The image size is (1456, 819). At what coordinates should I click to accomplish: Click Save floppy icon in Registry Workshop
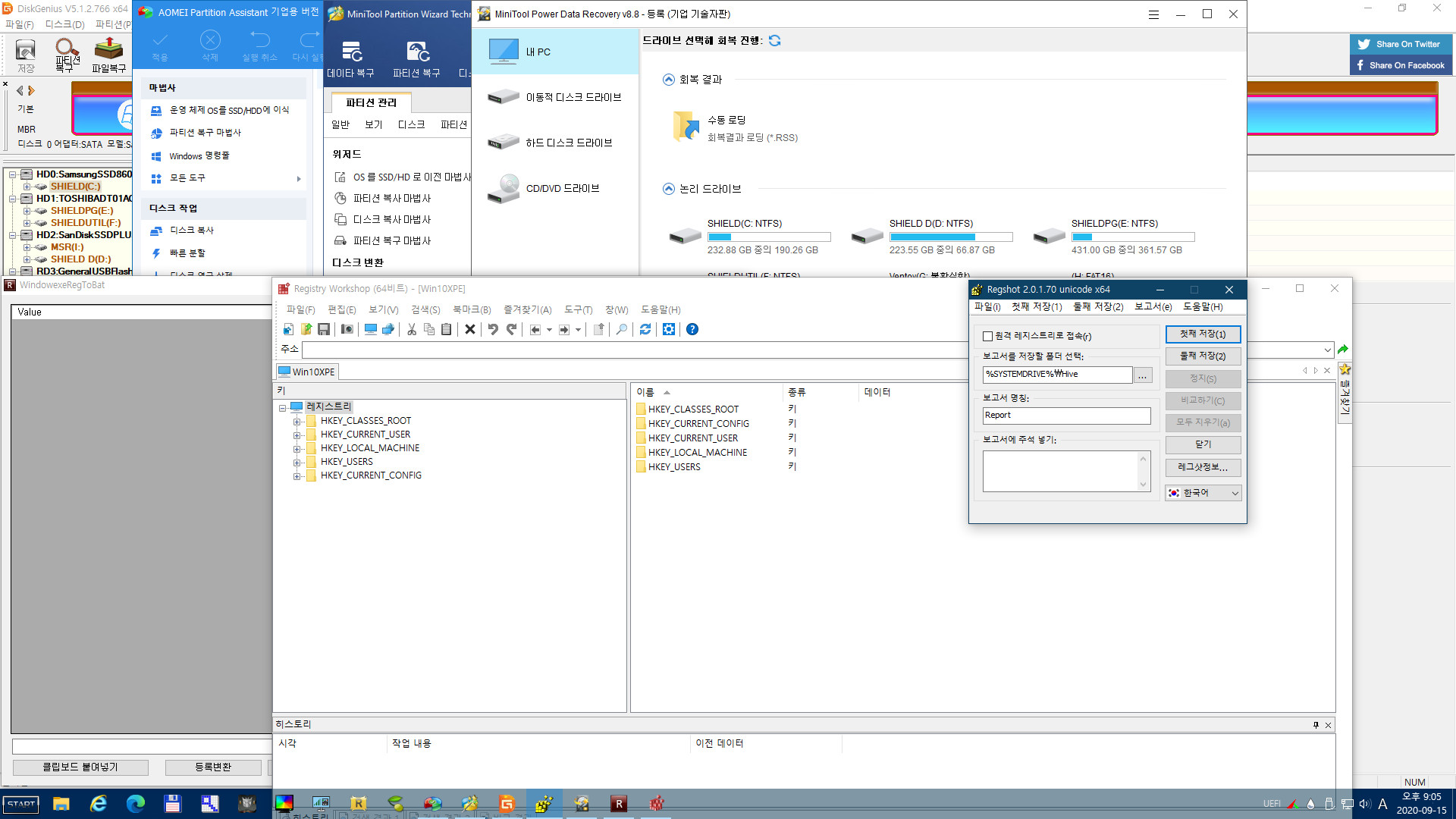324,329
